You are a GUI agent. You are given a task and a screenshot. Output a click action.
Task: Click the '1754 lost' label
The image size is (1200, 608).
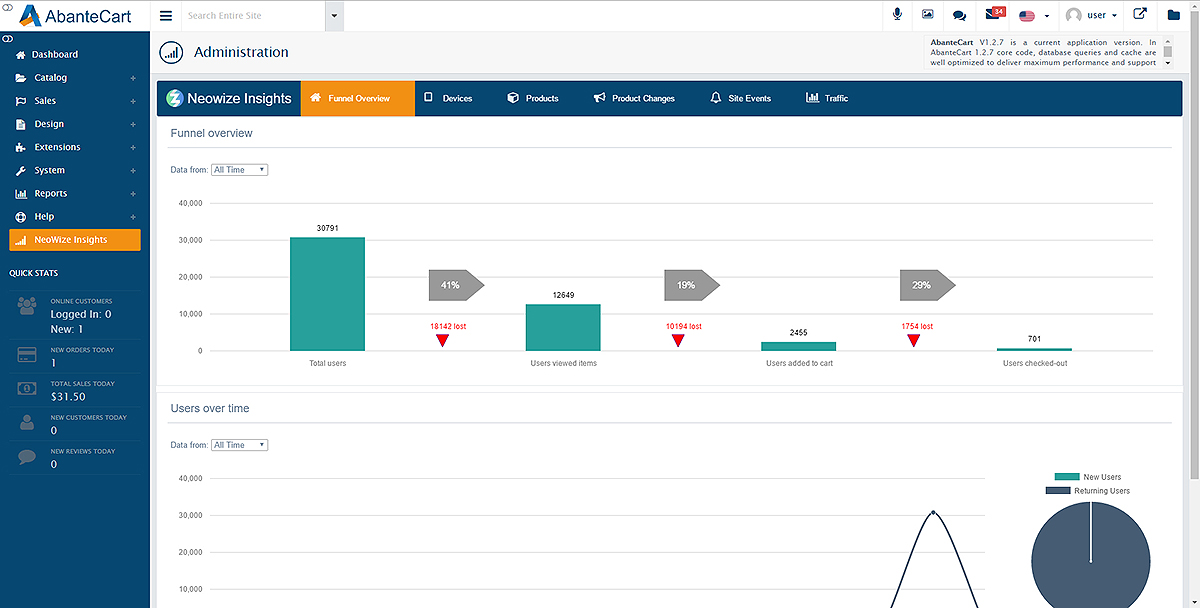click(x=917, y=326)
